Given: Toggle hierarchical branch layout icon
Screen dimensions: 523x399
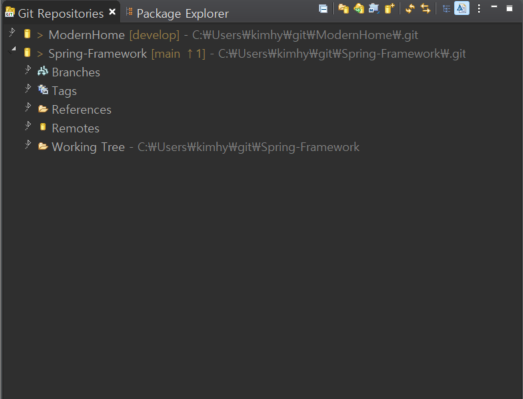Looking at the screenshot, I should [x=446, y=9].
